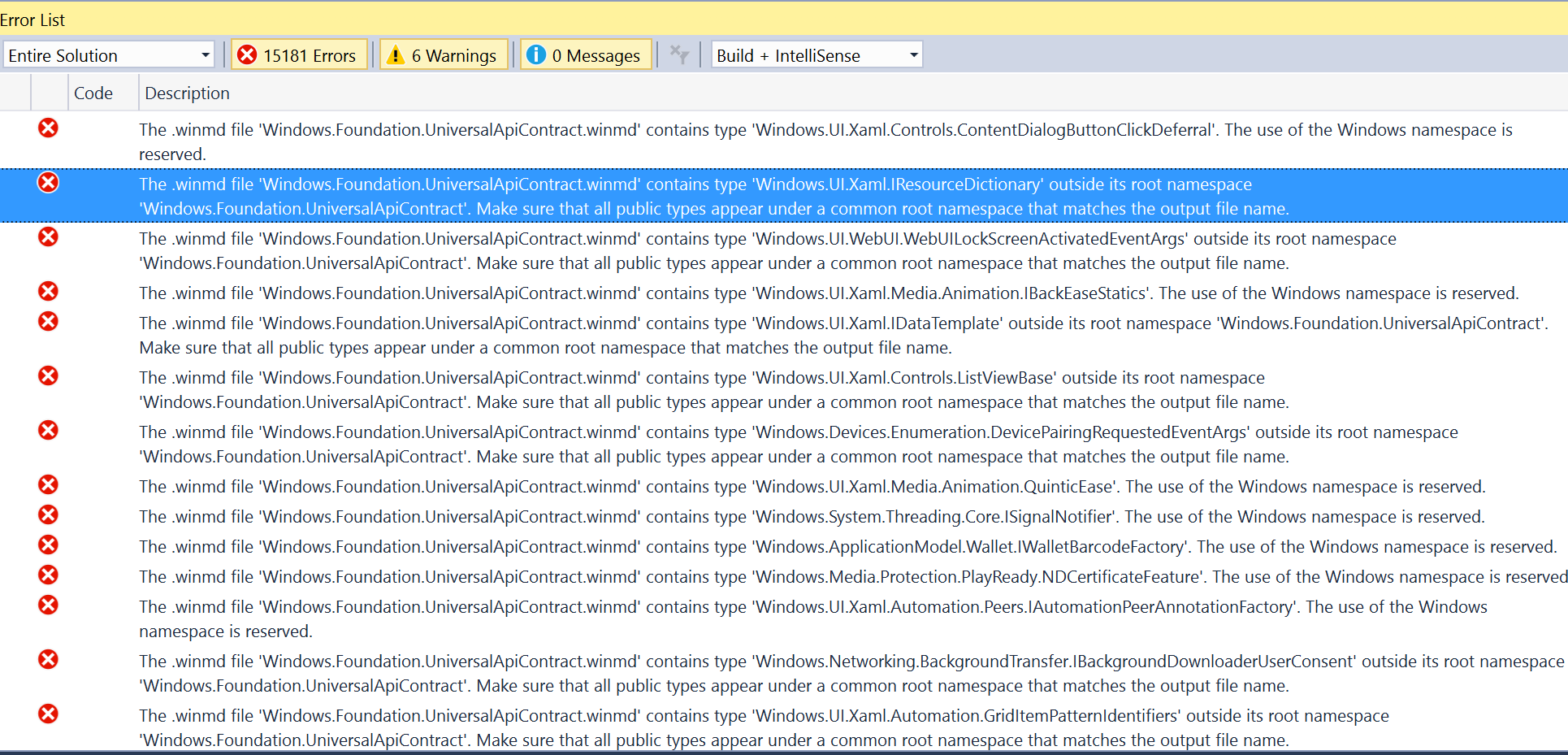Select the IAutomationPeerAnnotationFactory error description
1568x755 pixels.
click(813, 618)
